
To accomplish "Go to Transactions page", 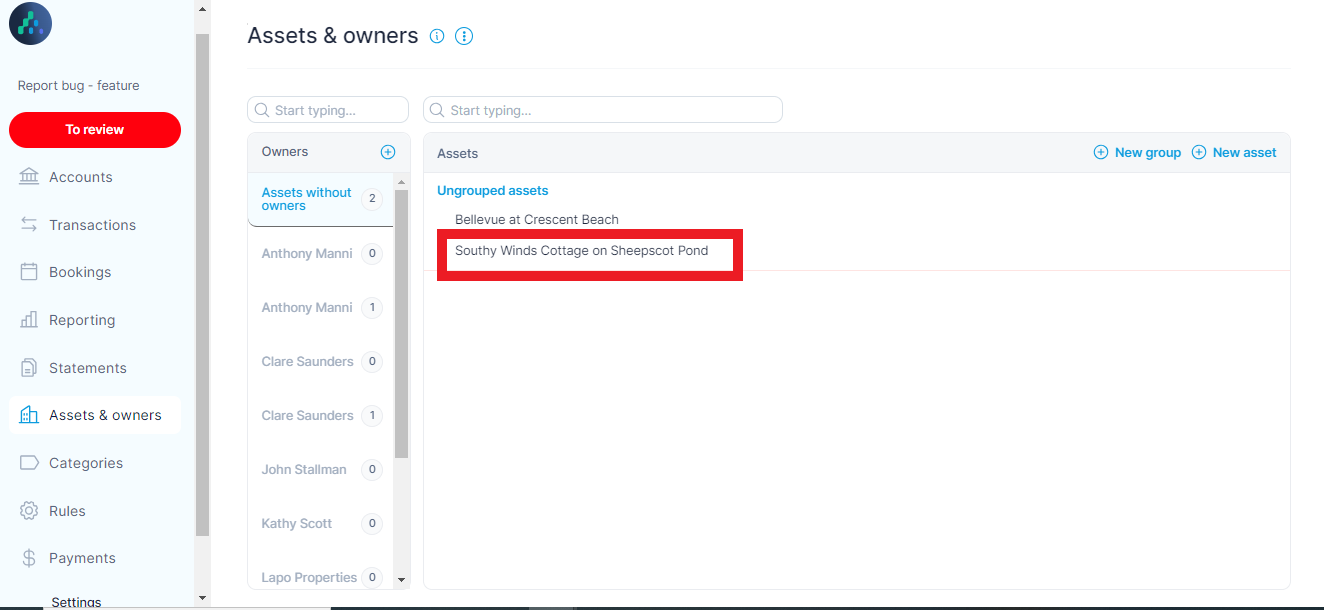I will pos(92,225).
